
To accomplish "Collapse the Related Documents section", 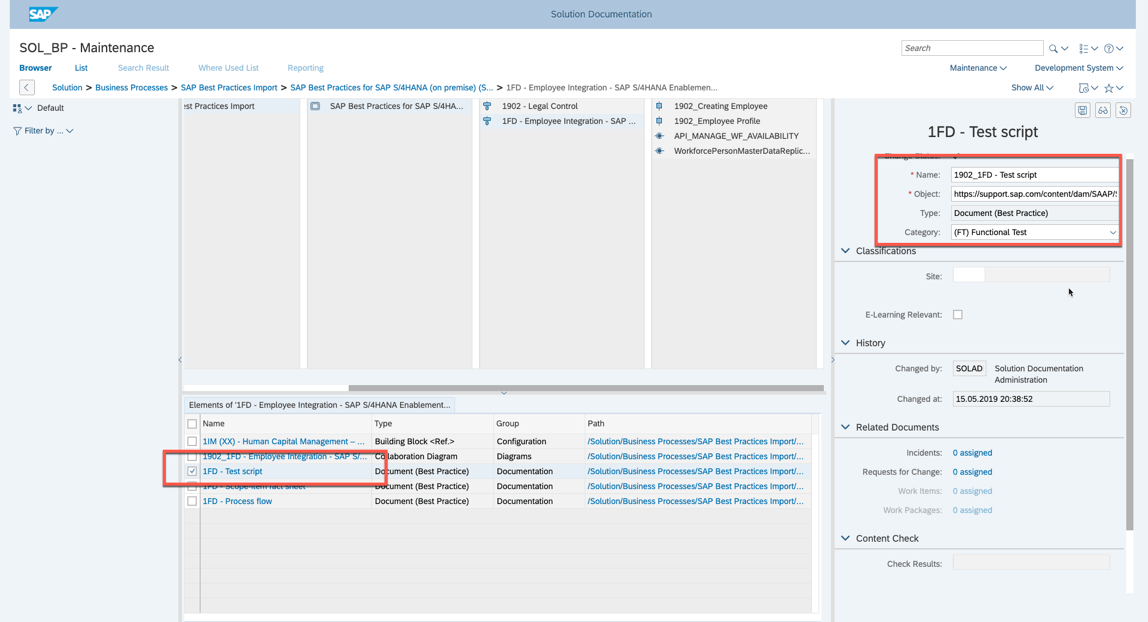I will (845, 427).
